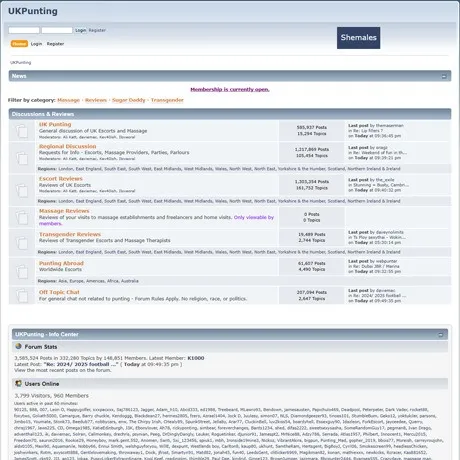Select the Login menu item
This screenshot has width=460, height=460.
(x=36, y=44)
